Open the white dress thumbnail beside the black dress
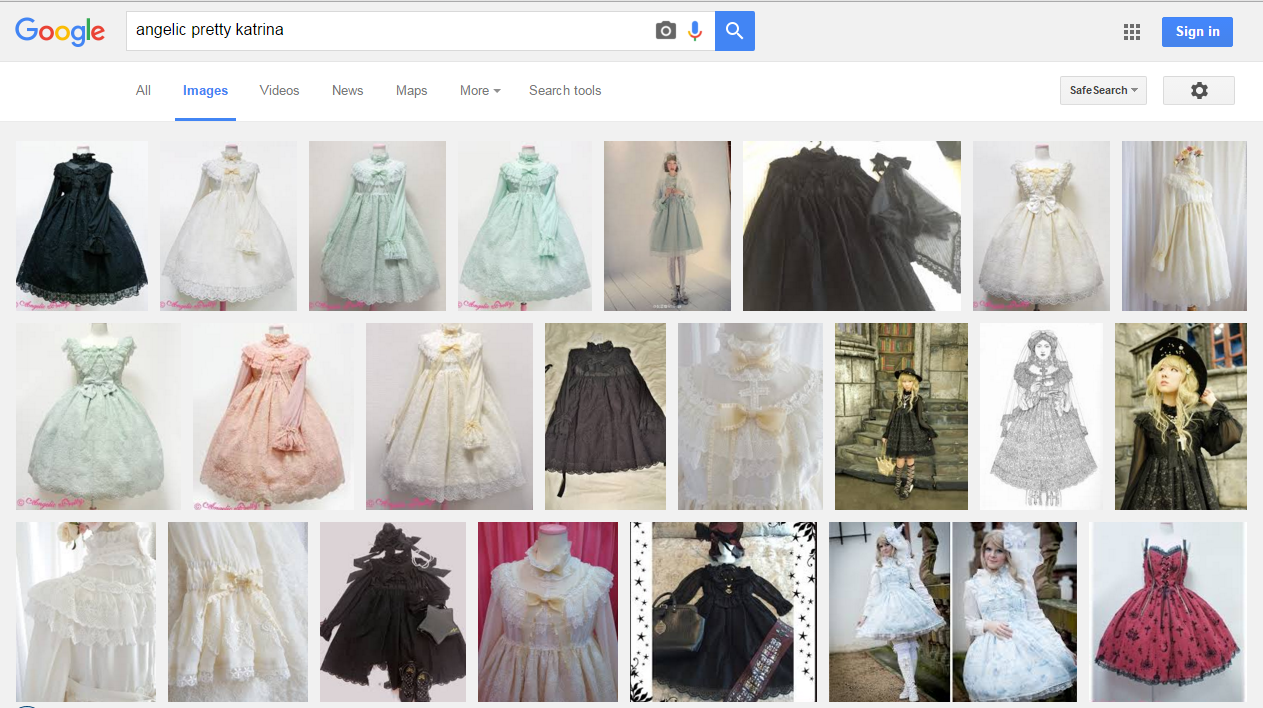The image size is (1263, 708). 228,226
